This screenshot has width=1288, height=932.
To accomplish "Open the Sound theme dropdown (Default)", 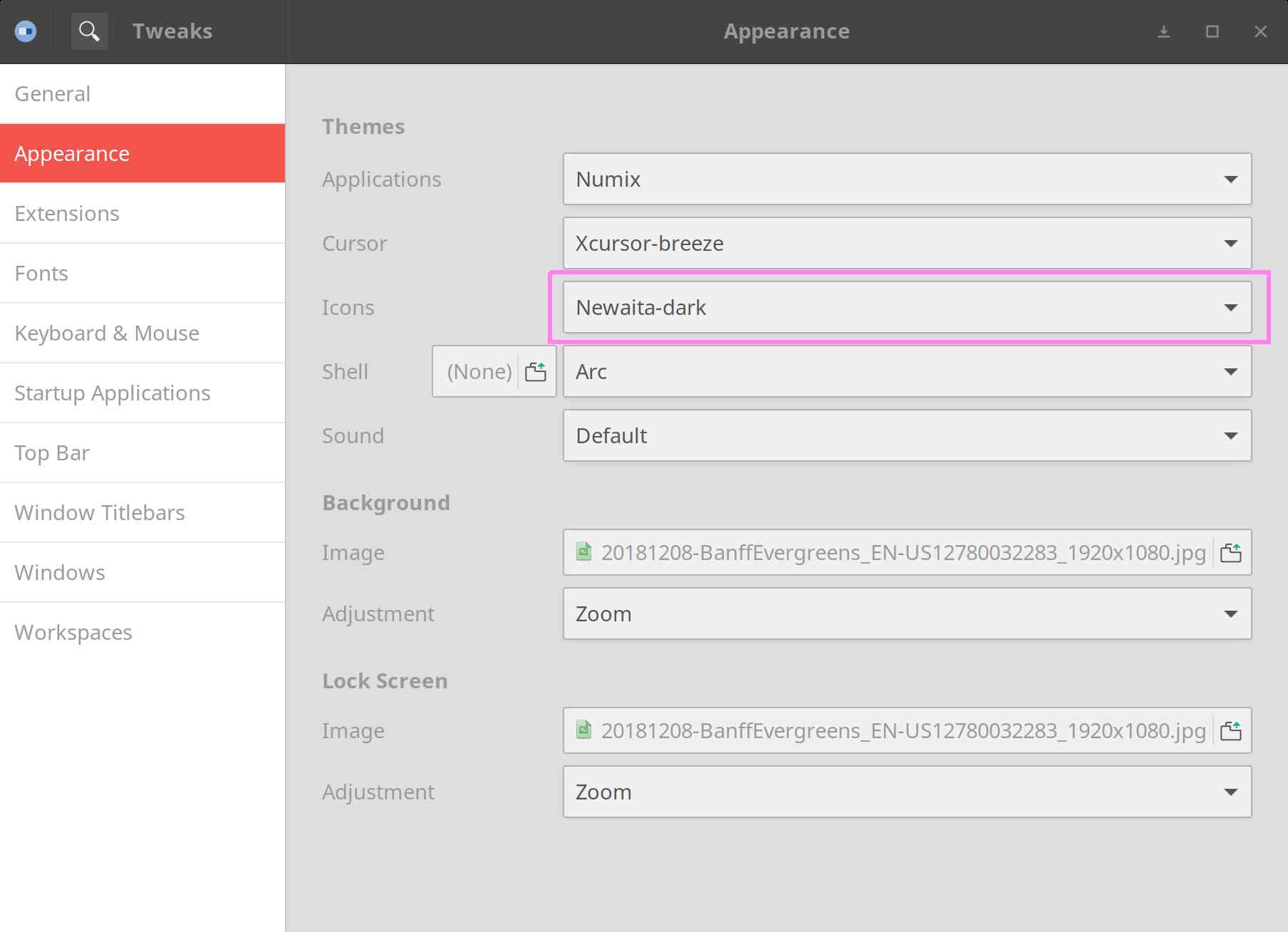I will point(907,435).
